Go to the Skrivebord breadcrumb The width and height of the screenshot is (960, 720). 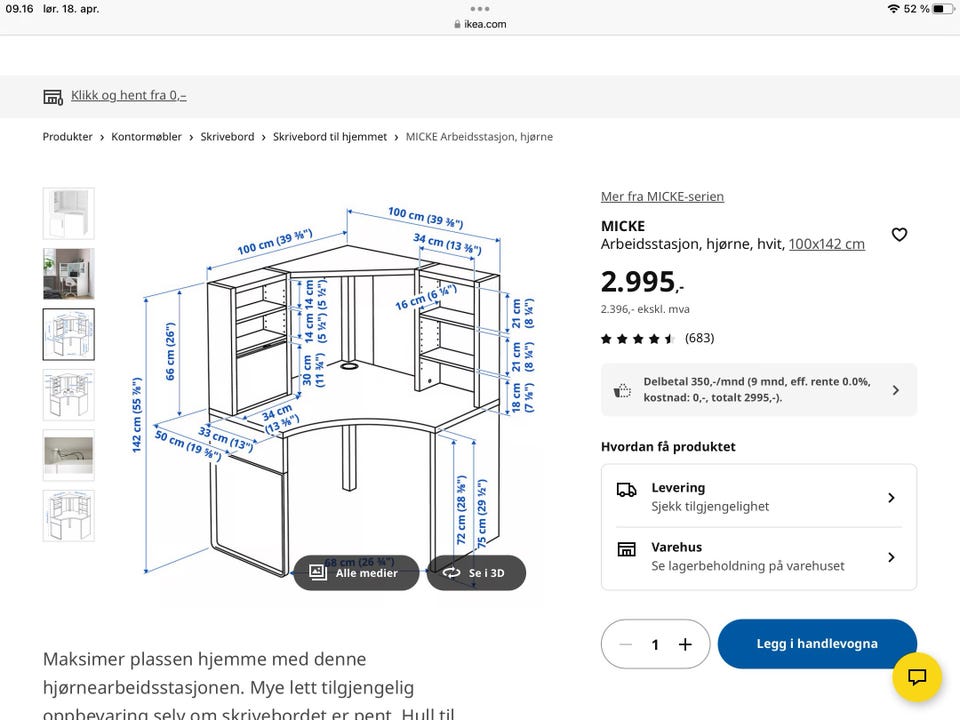pyautogui.click(x=227, y=137)
